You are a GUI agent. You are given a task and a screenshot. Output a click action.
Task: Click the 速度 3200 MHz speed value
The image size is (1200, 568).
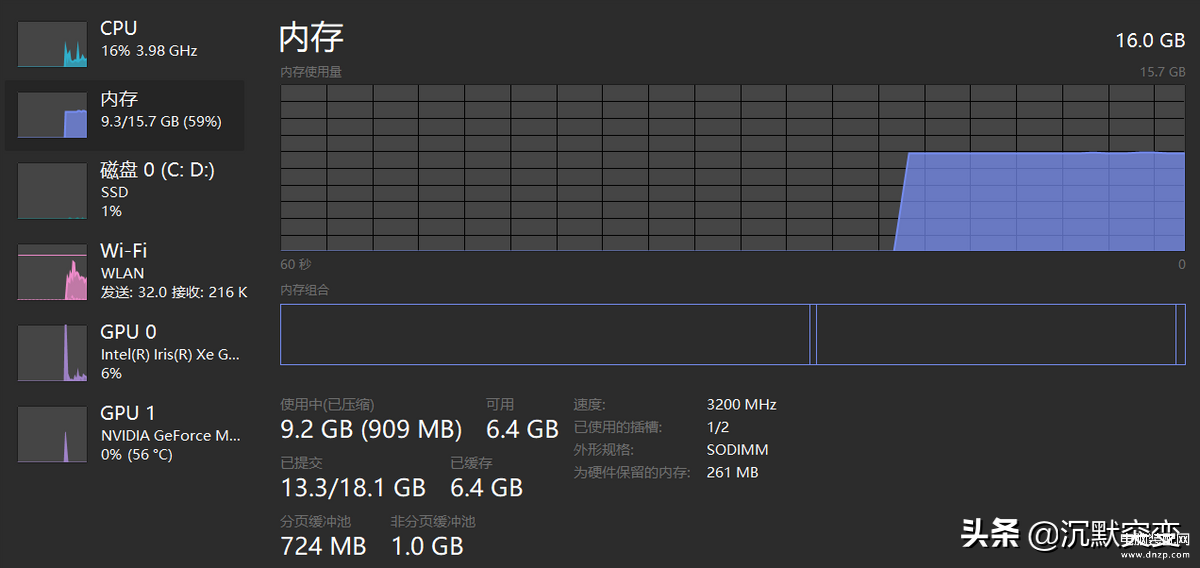(x=741, y=405)
